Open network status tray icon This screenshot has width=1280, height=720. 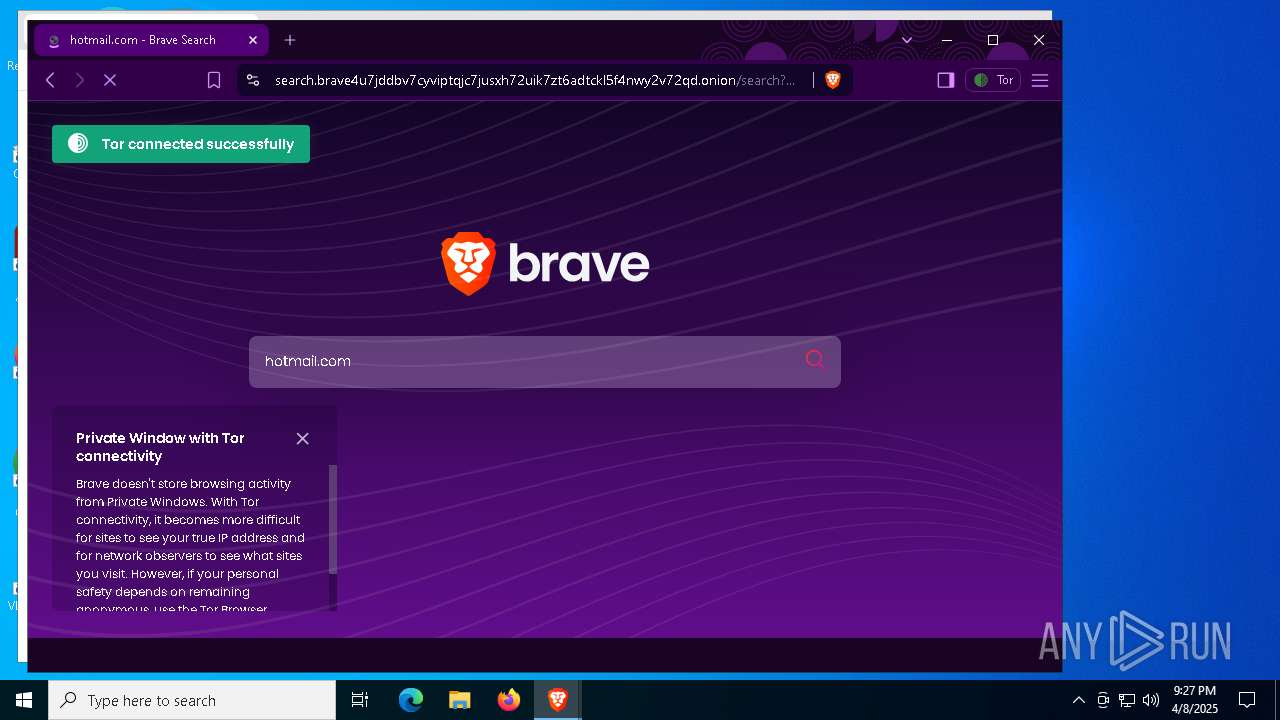click(x=1127, y=700)
